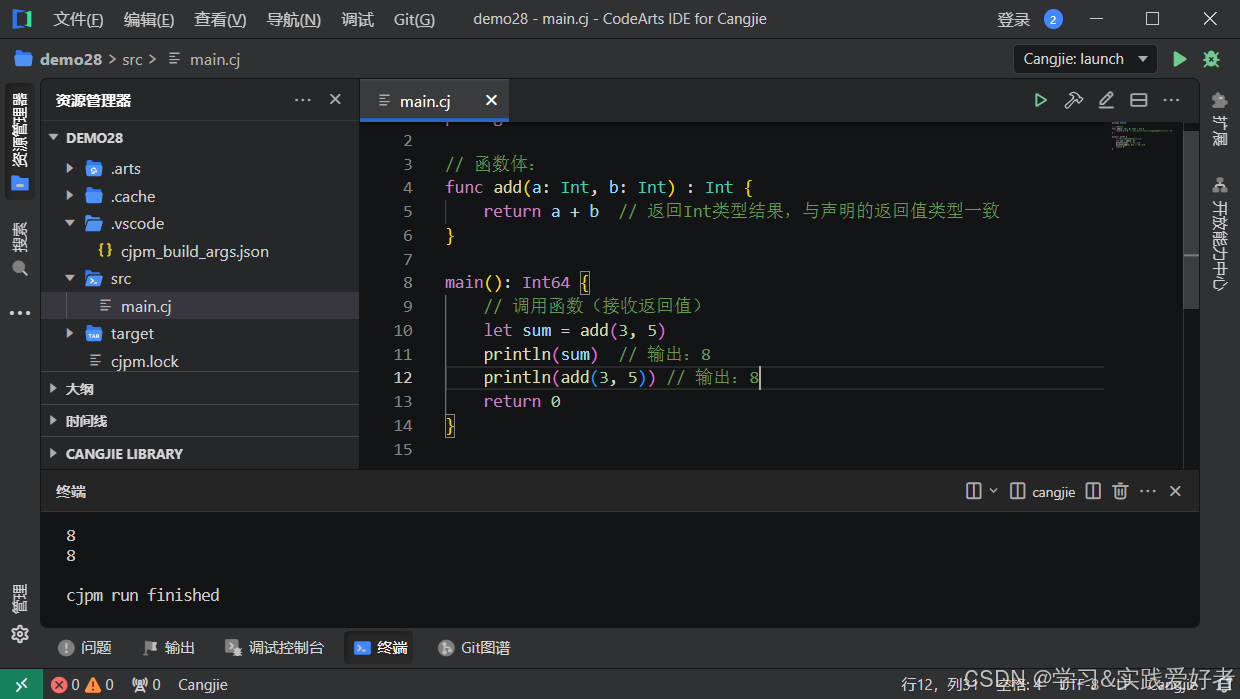The width and height of the screenshot is (1240, 699).
Task: Switch to the Git图谱 tab
Action: coord(474,648)
